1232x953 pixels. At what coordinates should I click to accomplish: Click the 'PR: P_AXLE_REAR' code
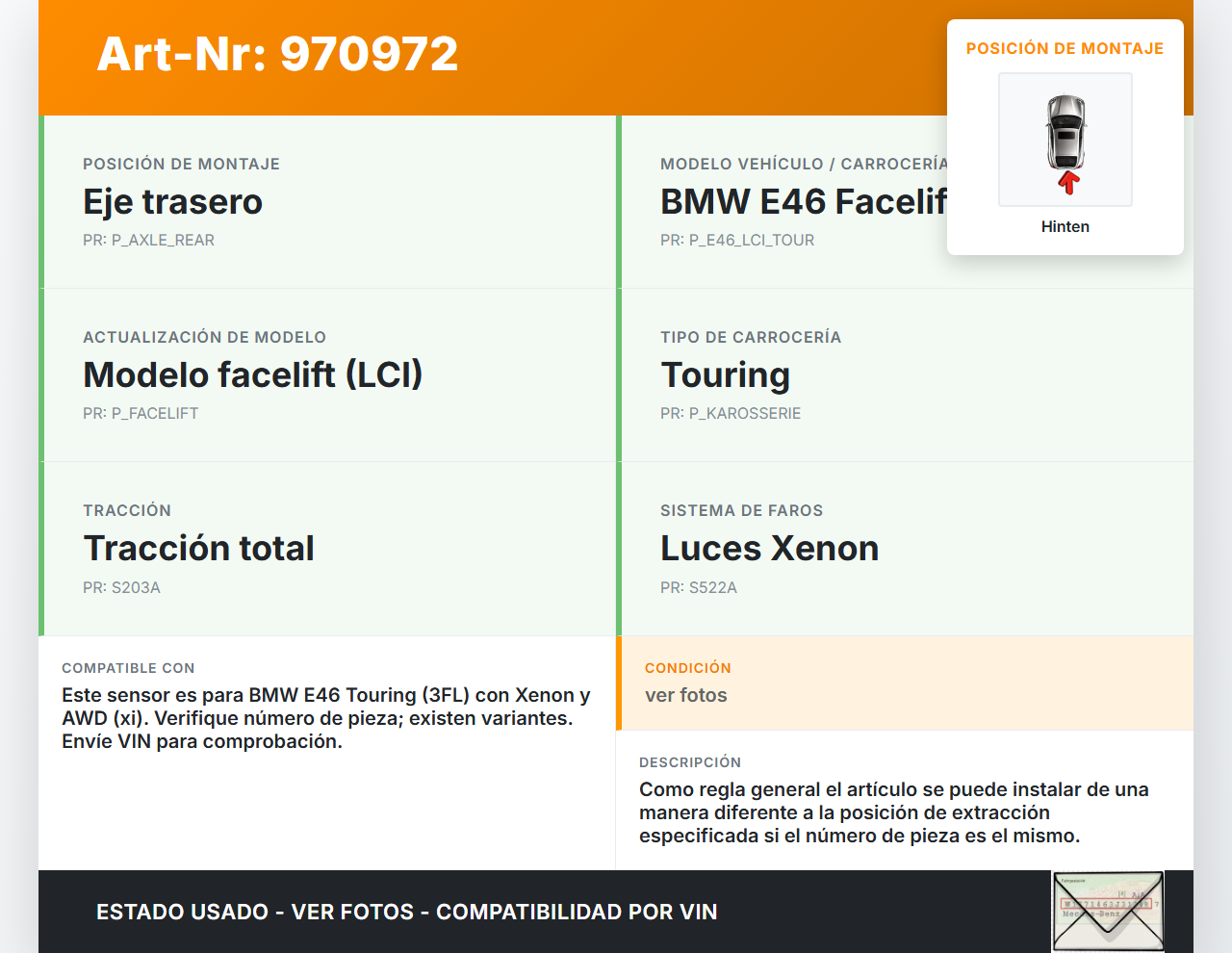pos(148,240)
